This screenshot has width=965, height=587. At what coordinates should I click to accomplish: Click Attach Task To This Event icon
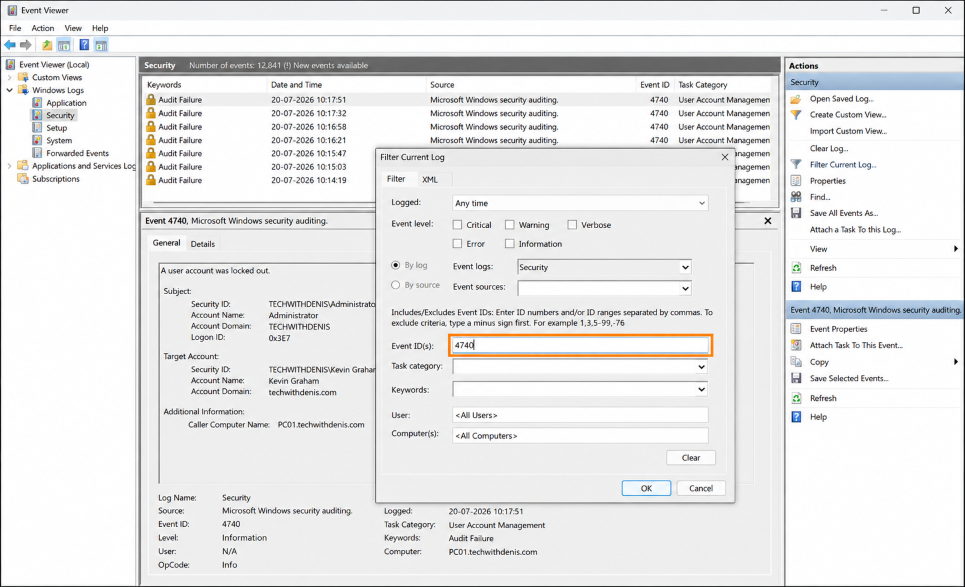click(796, 345)
